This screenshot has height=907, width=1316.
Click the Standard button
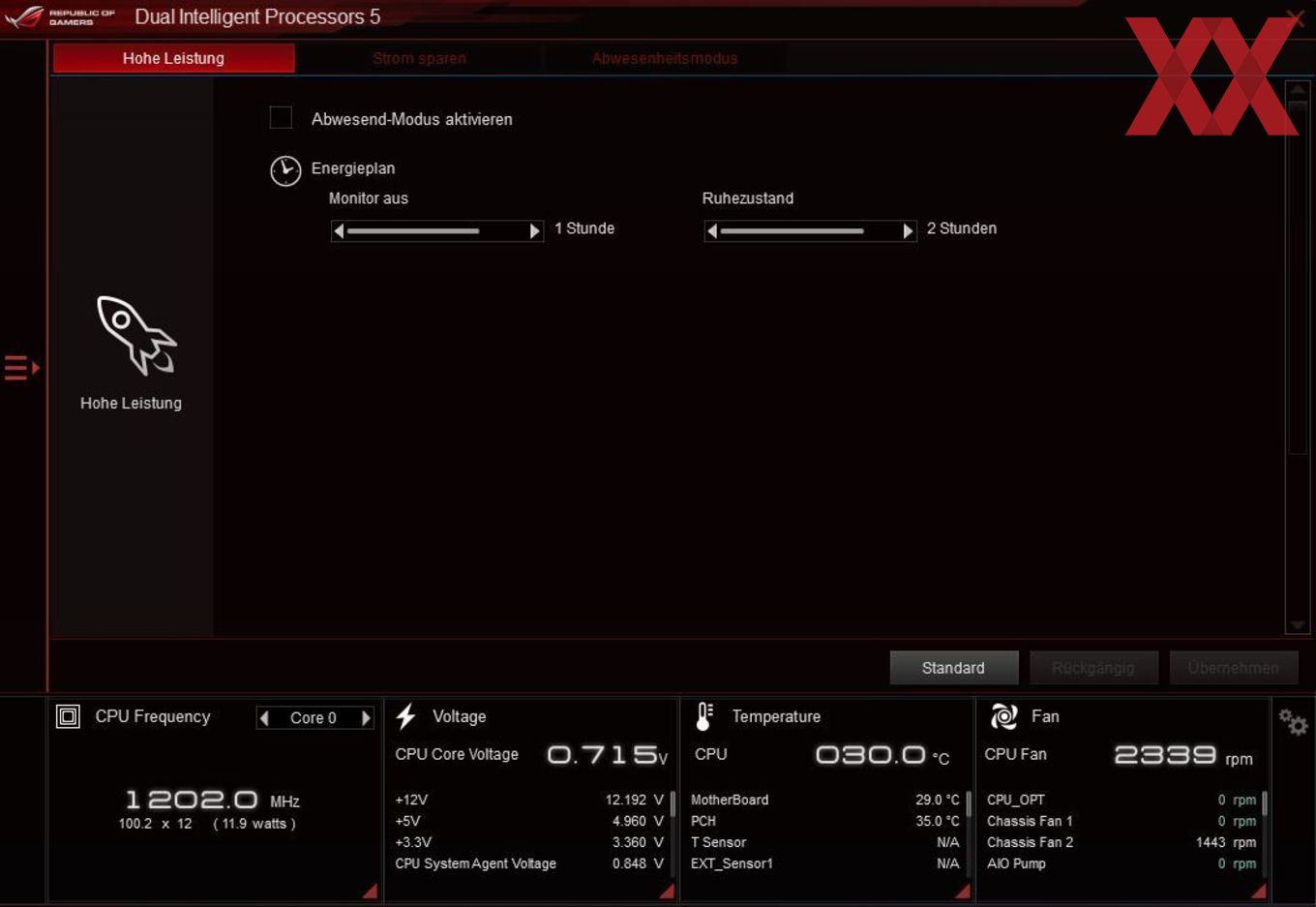(954, 667)
